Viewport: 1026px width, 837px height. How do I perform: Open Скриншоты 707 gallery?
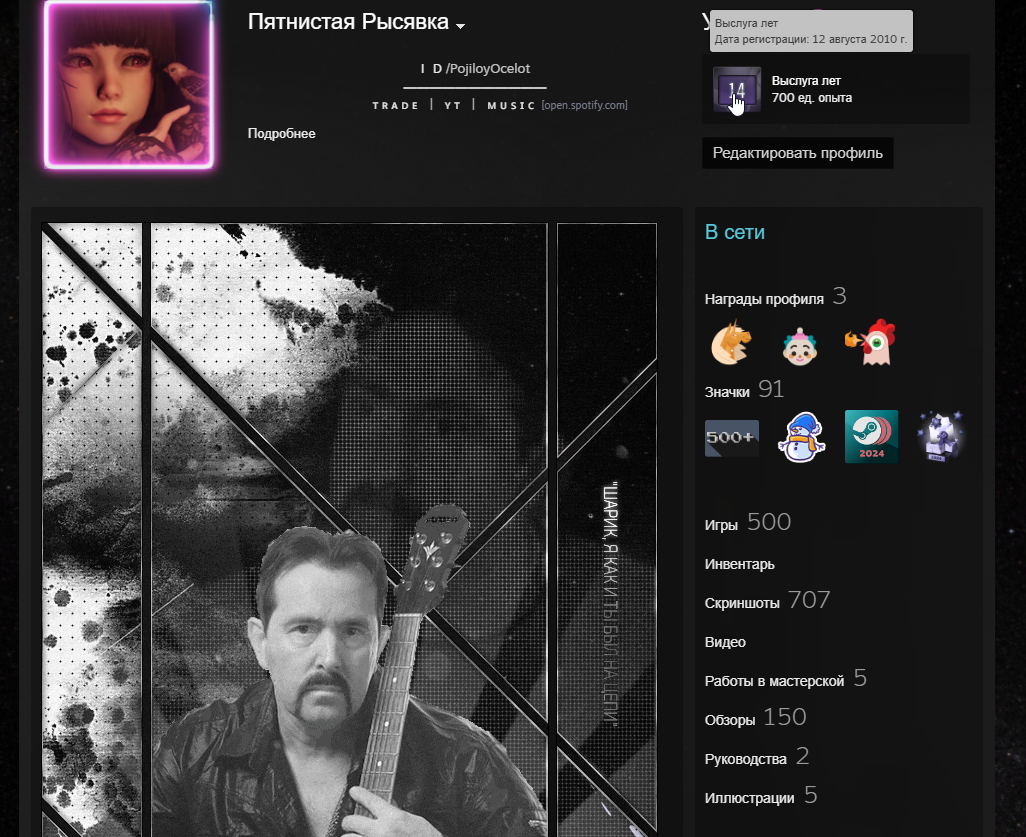pyautogui.click(x=768, y=601)
